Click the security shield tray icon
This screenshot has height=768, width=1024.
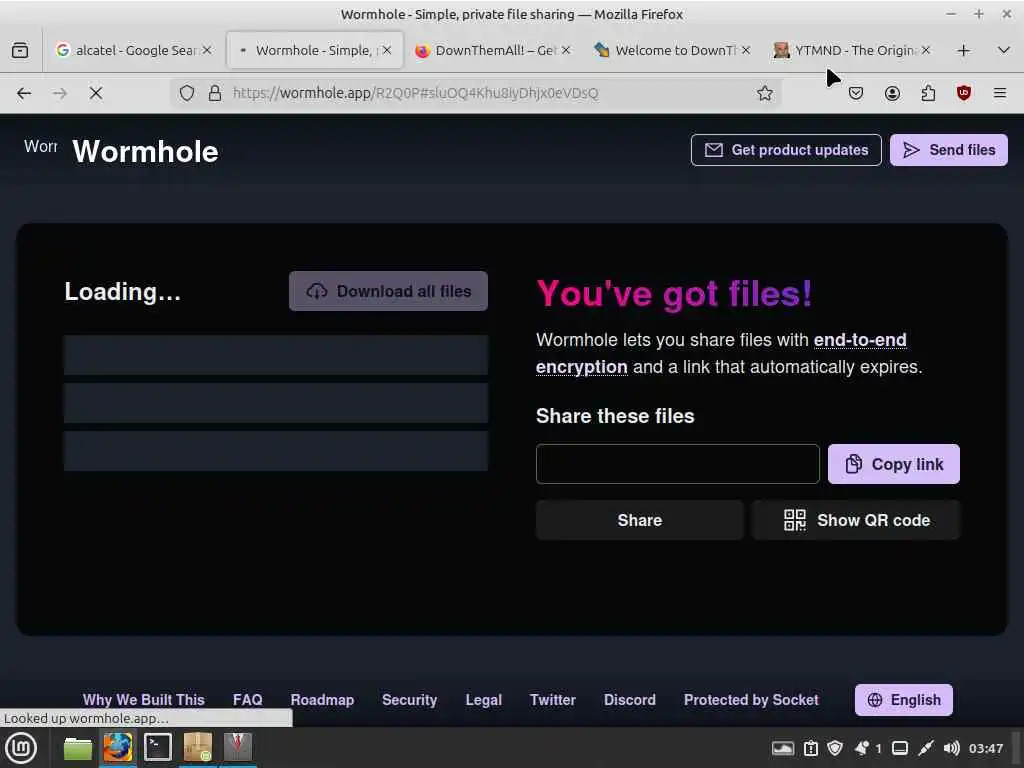tap(835, 748)
